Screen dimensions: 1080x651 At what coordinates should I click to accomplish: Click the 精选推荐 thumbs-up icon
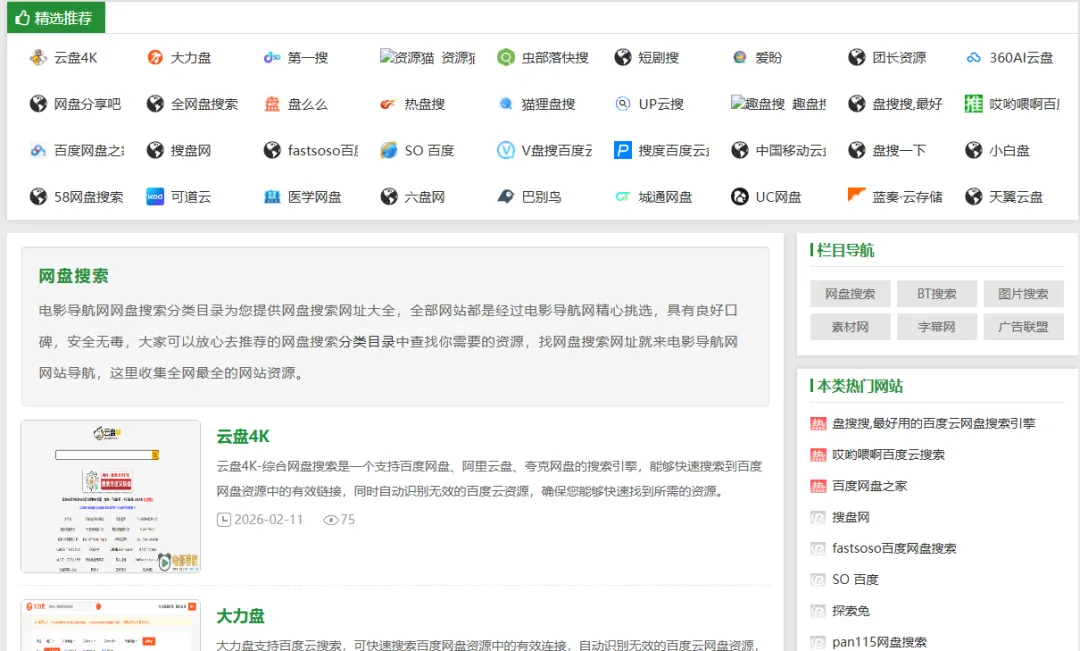click(23, 18)
